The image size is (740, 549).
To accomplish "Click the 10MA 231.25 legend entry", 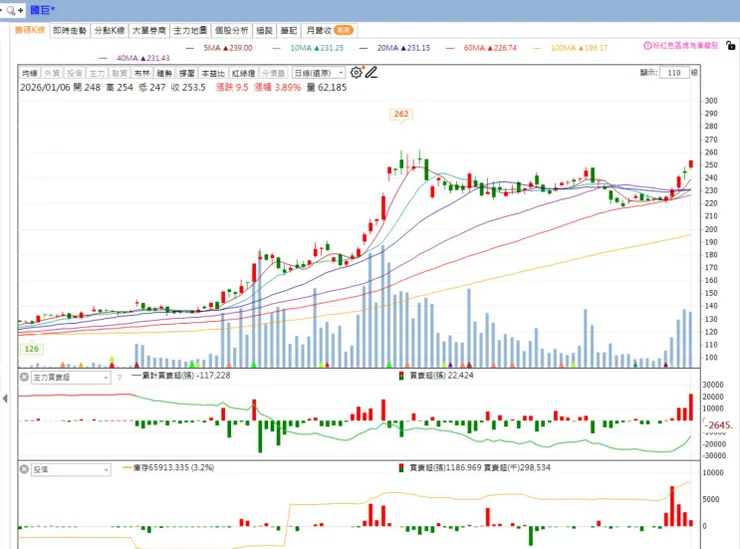I will coord(308,48).
